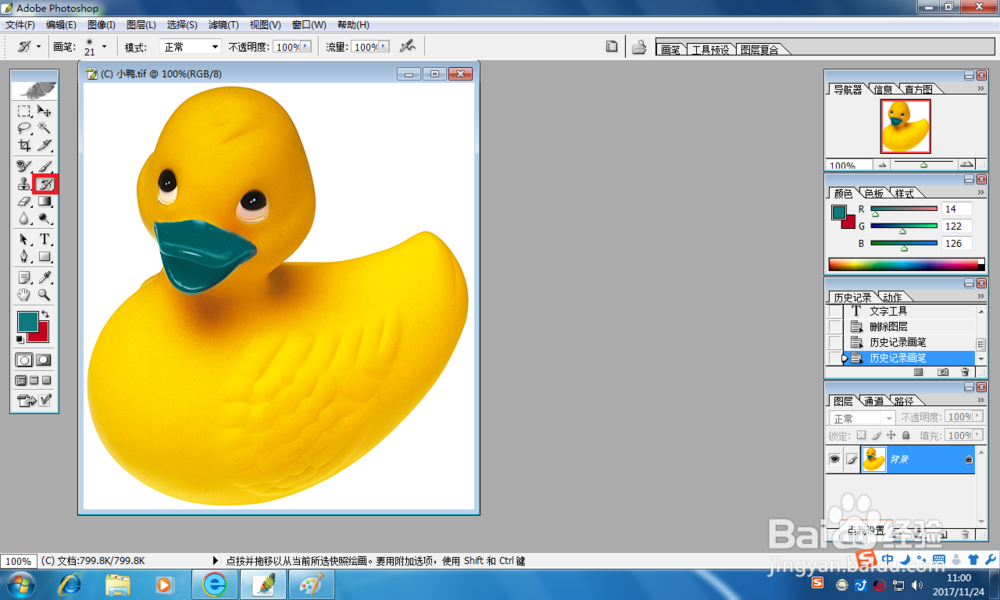Reset default foreground and background colors
Viewport: 1000px width, 600px height.
pos(20,339)
